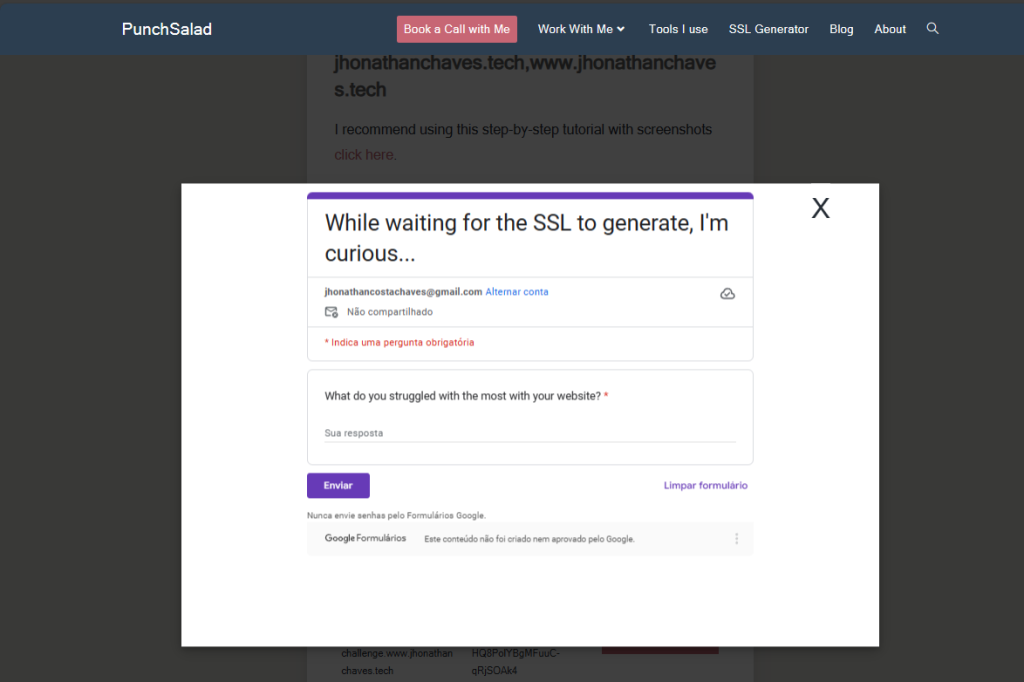Close the survey popup with the X
The image size is (1024, 682).
tap(820, 208)
